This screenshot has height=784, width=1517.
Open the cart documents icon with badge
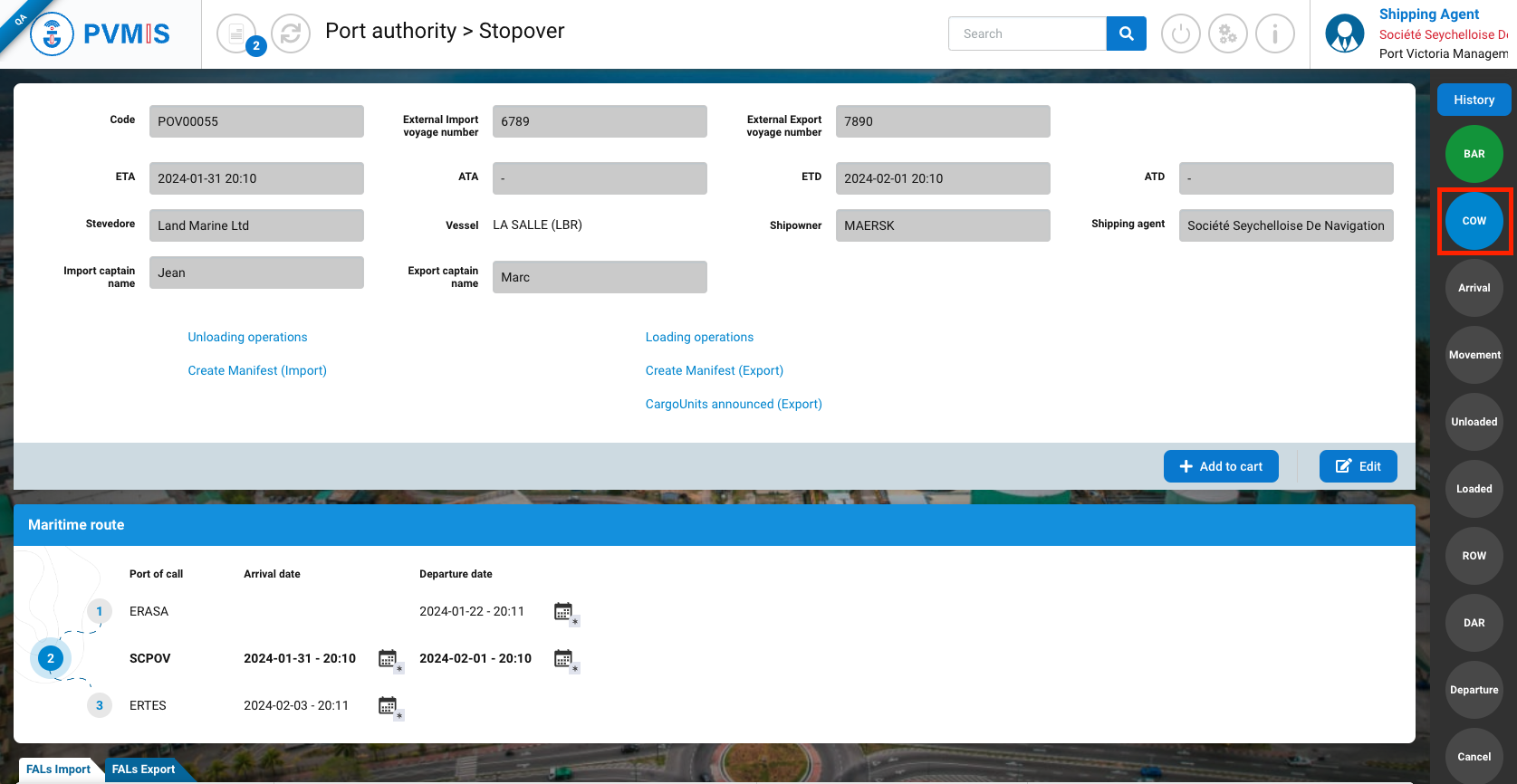tap(237, 34)
